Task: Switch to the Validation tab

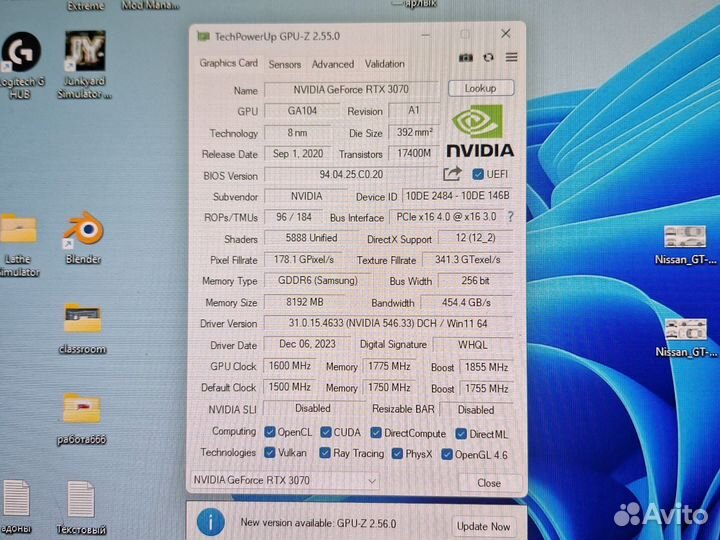Action: (x=385, y=64)
